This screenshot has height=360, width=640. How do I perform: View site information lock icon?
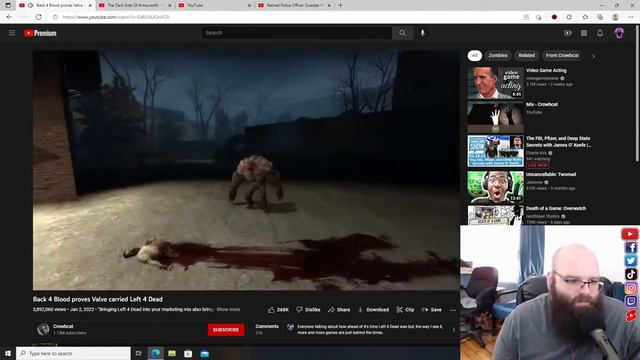[x=56, y=17]
